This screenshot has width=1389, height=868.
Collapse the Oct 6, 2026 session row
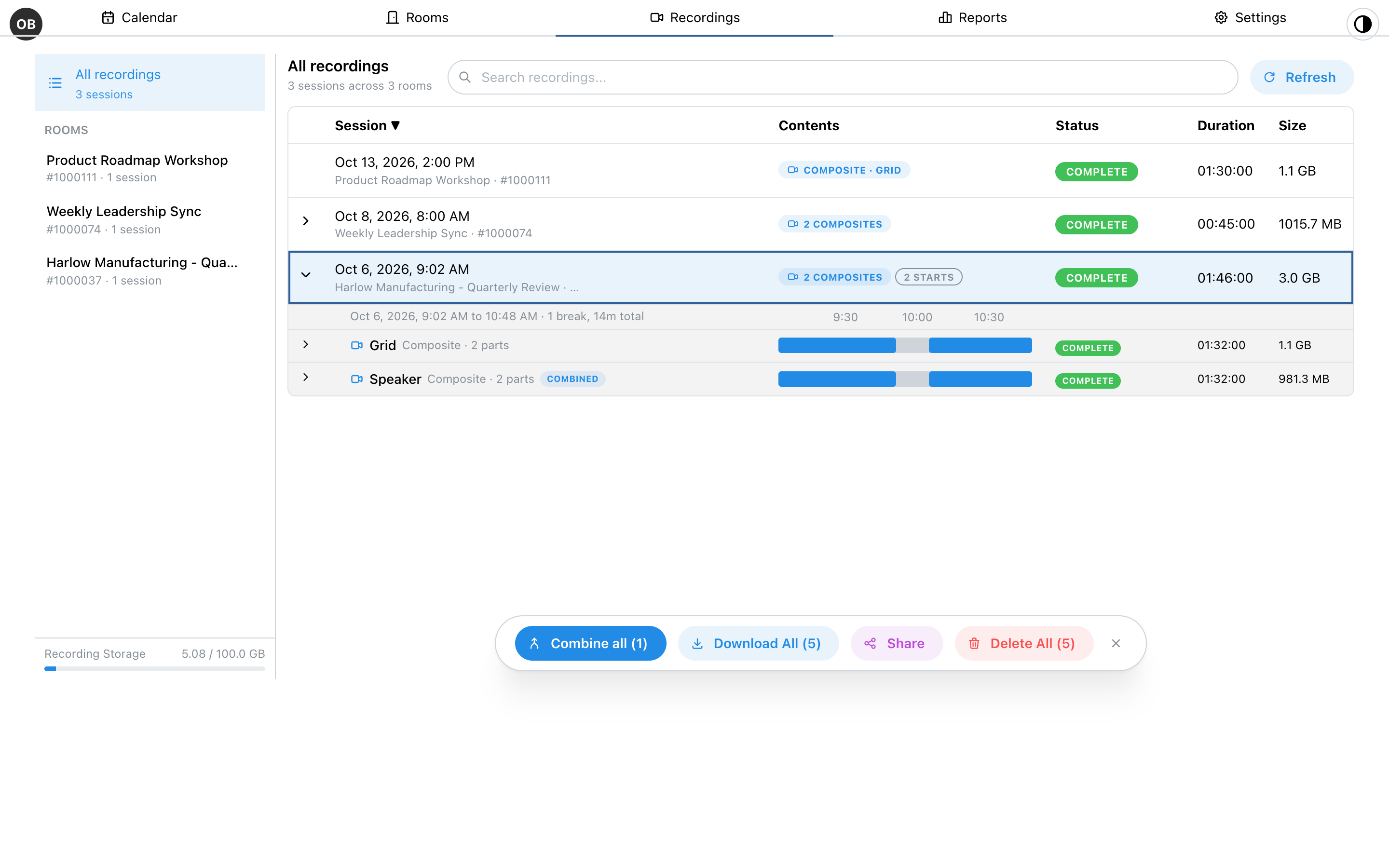306,275
